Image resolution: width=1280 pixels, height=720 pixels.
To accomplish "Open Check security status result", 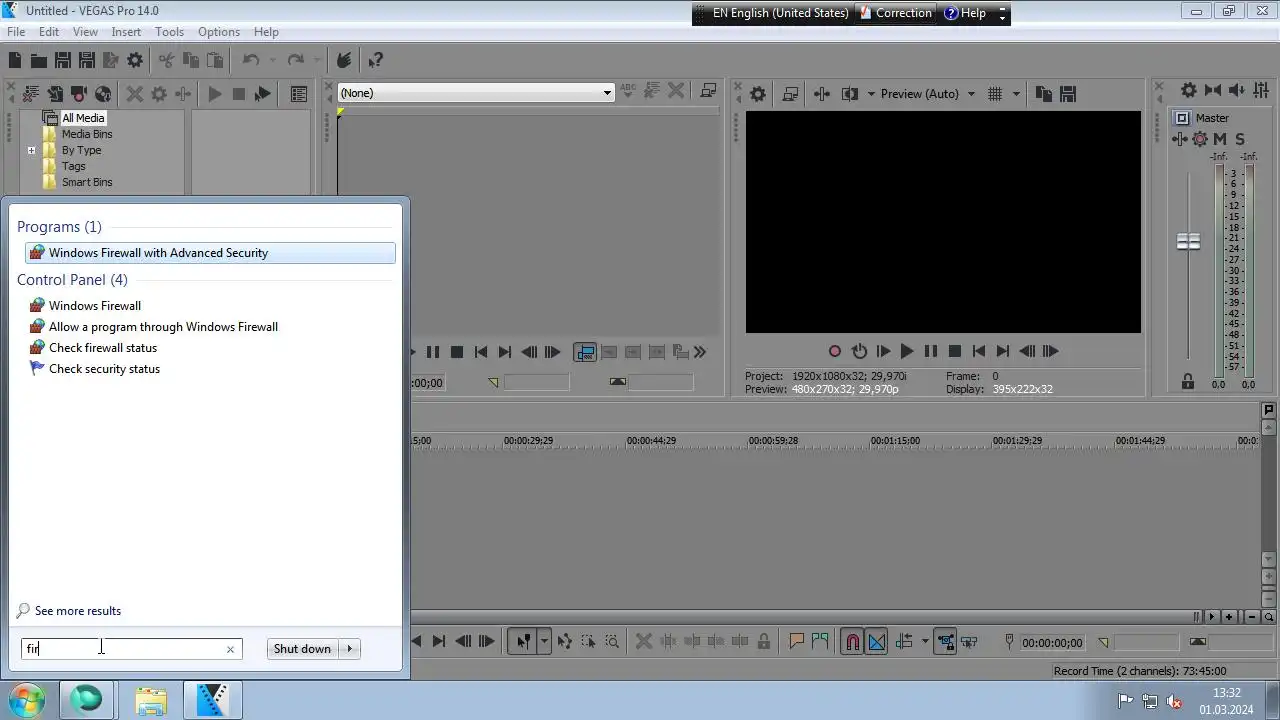I will tap(104, 369).
